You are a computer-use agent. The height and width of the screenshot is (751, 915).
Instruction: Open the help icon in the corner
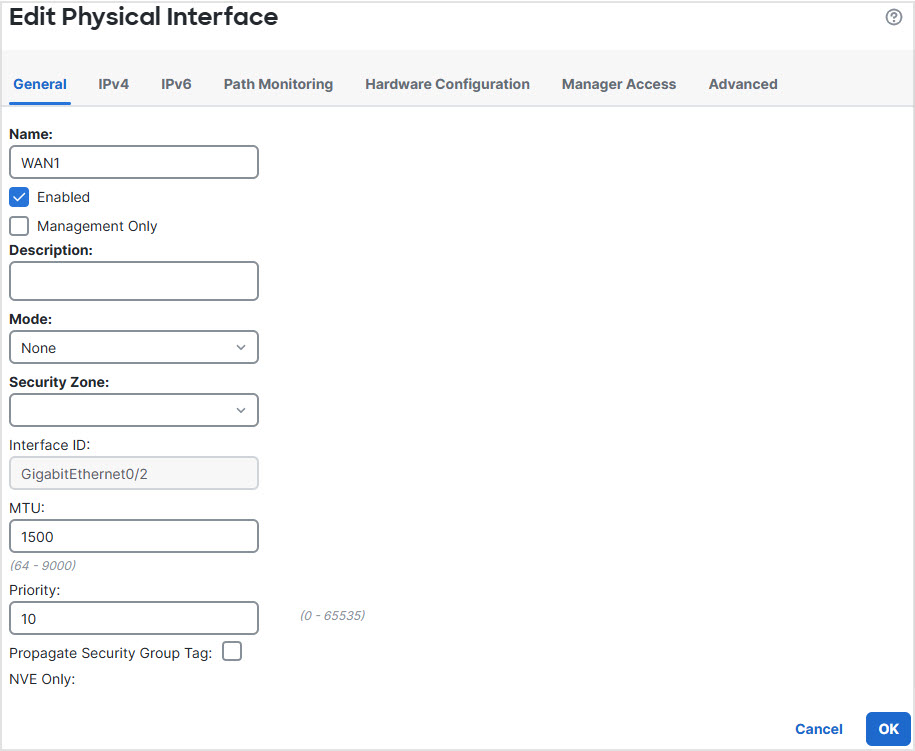pyautogui.click(x=892, y=17)
